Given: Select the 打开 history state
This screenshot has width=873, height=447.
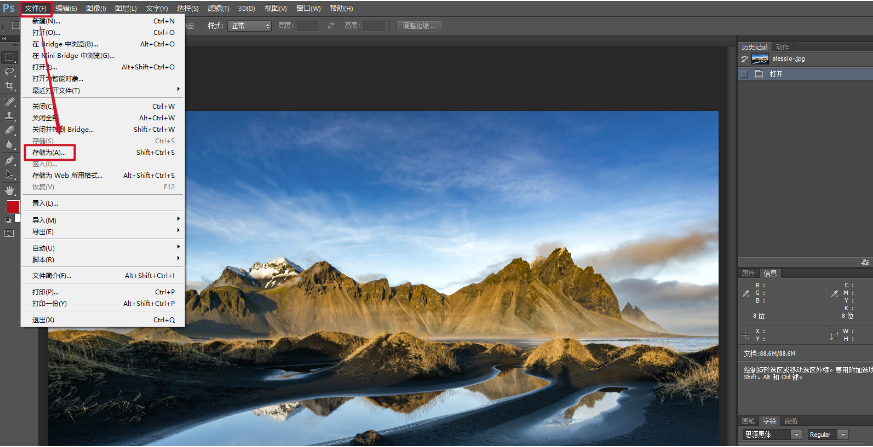Looking at the screenshot, I should tap(806, 74).
